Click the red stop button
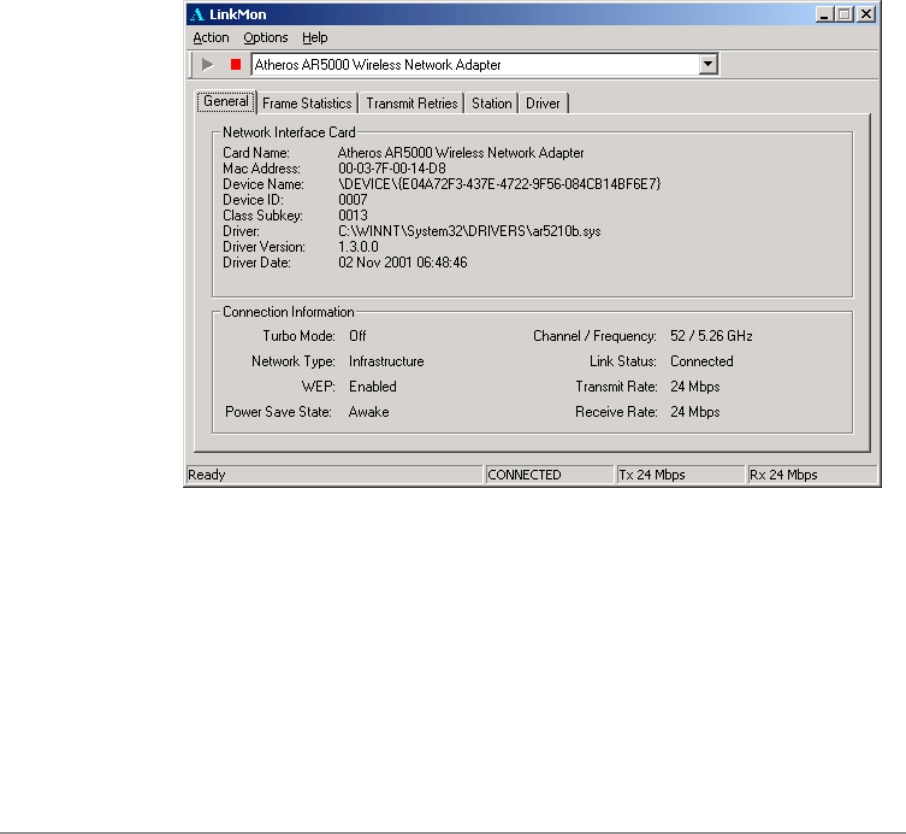 coord(236,64)
